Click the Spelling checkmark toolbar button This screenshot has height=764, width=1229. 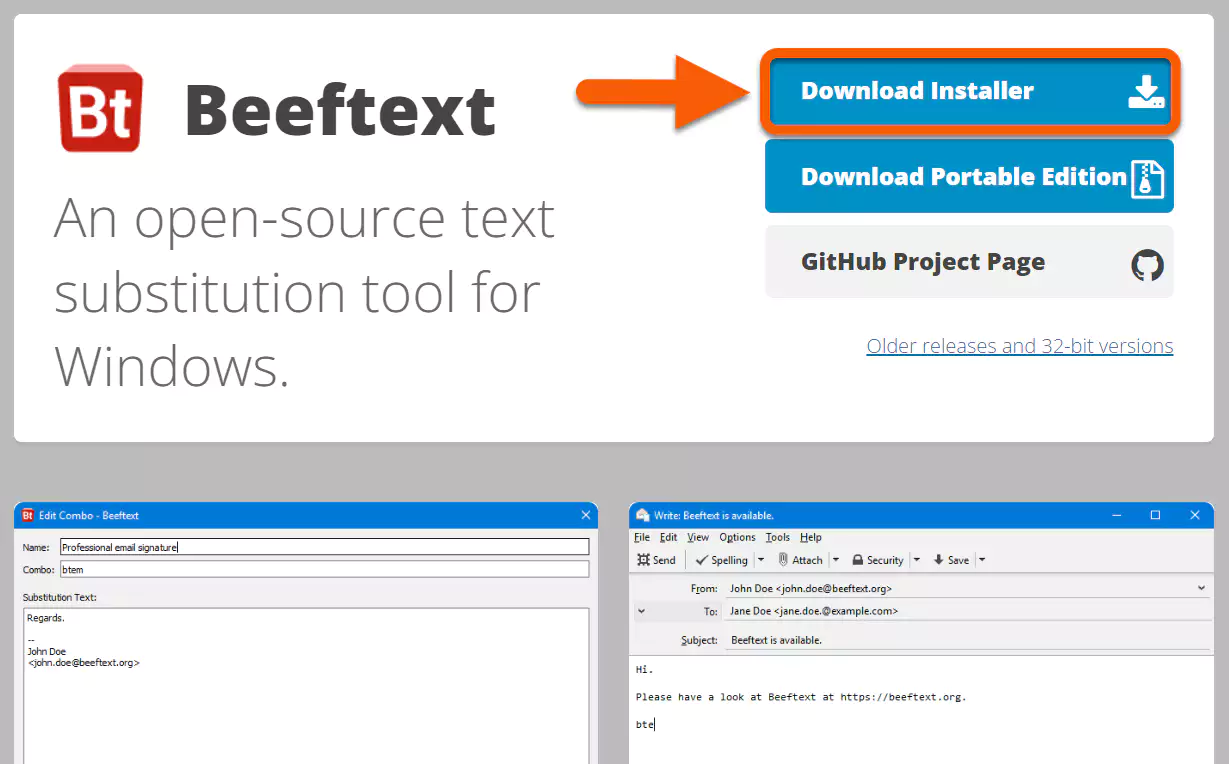(722, 560)
